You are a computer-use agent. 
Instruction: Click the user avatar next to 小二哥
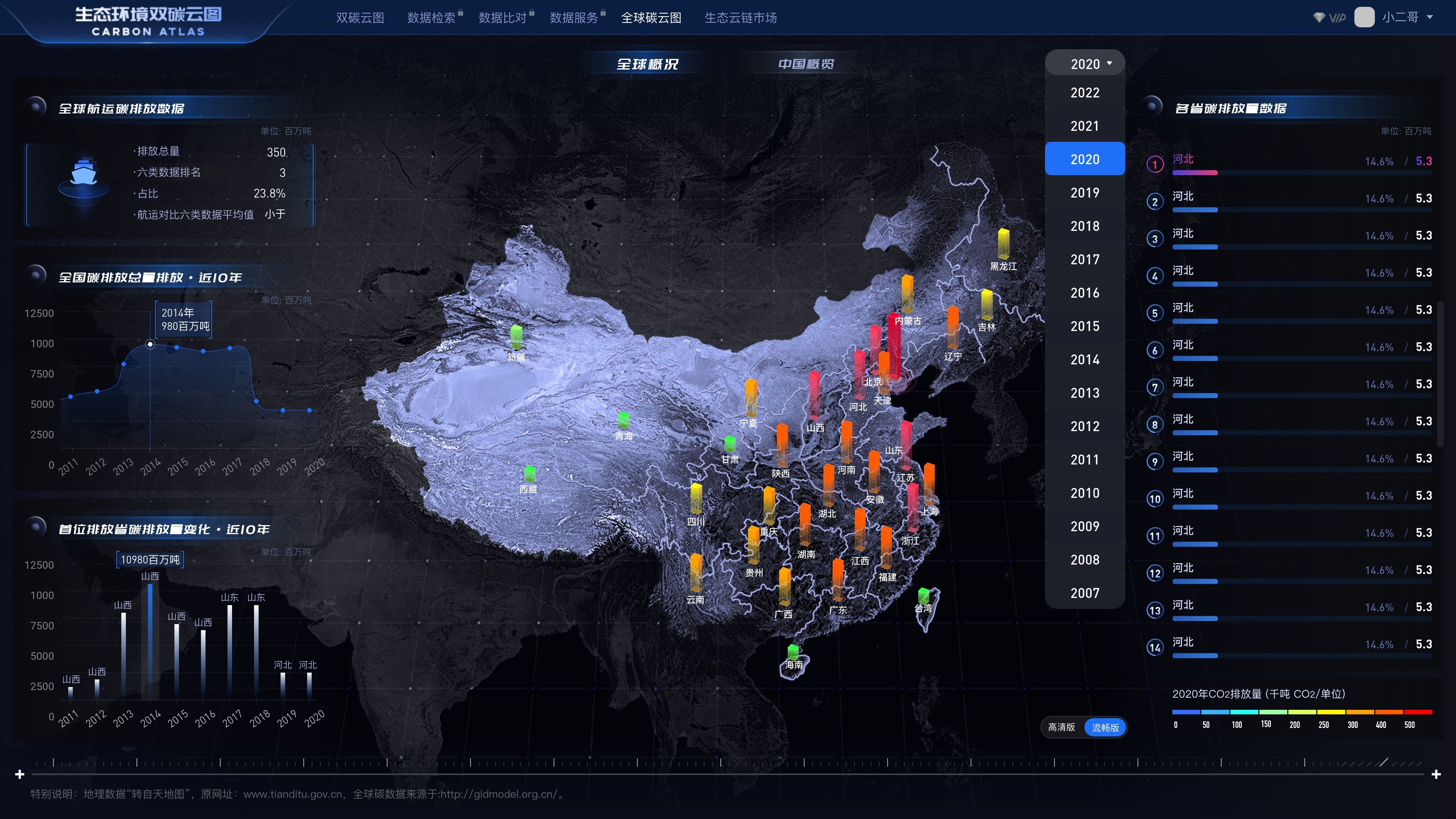click(x=1364, y=17)
